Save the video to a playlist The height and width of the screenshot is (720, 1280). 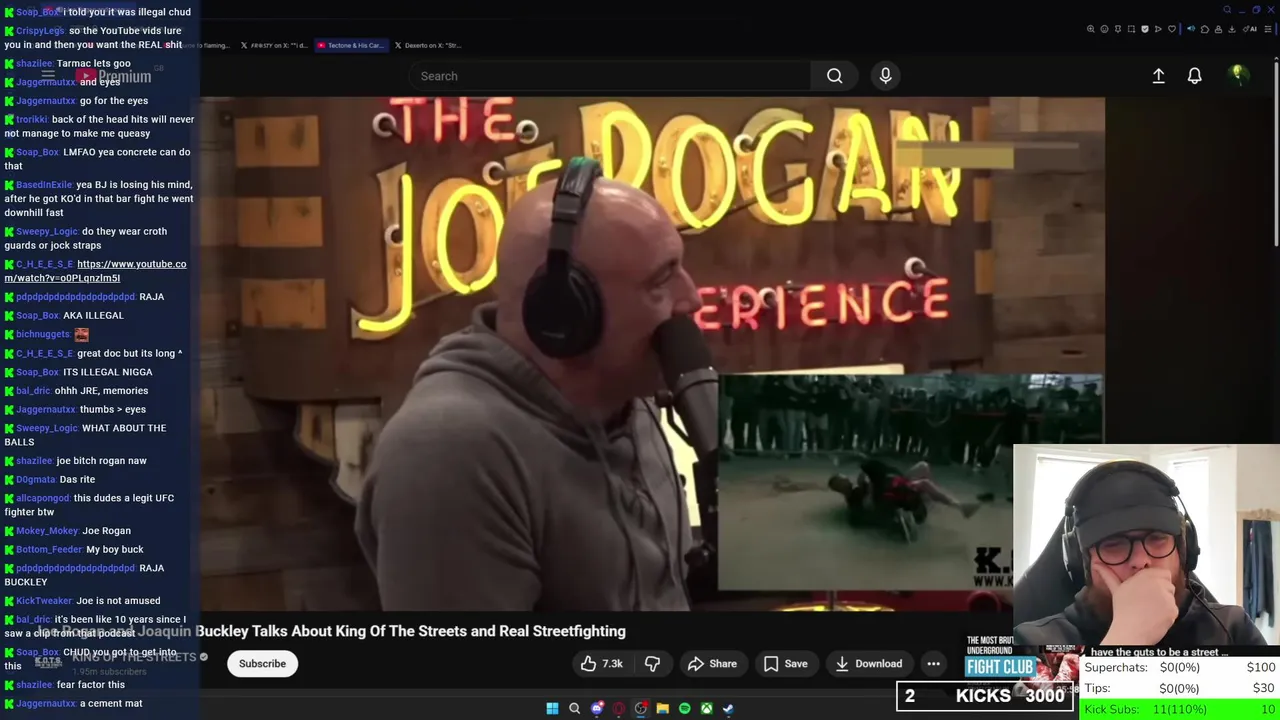coord(785,664)
